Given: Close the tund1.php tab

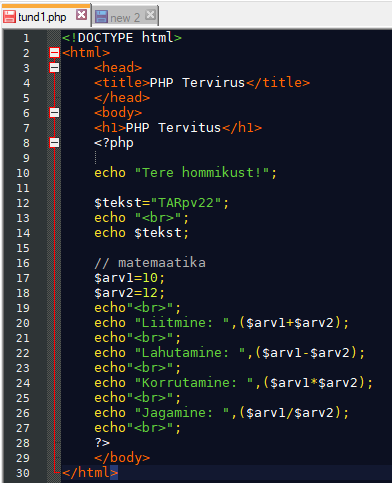Looking at the screenshot, I should click(81, 15).
